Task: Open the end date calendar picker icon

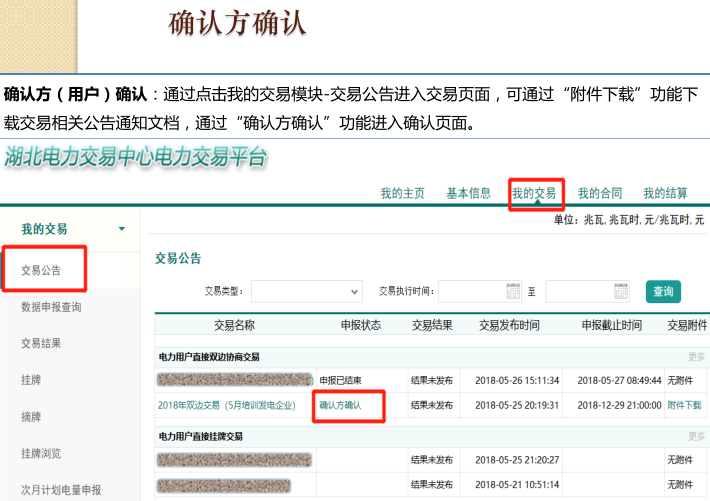Action: click(x=621, y=292)
